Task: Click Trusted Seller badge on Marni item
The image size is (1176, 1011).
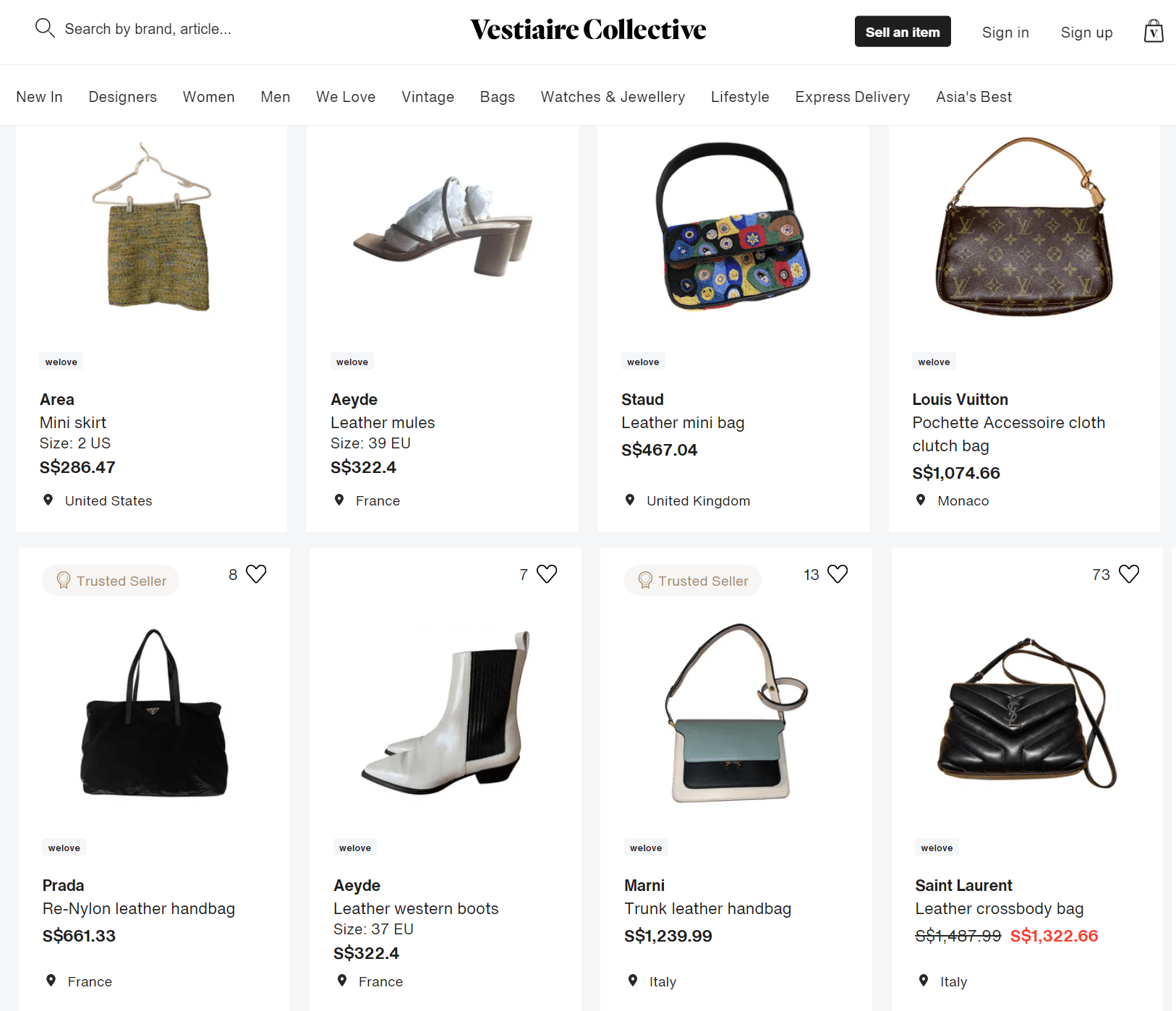Action: tap(692, 581)
